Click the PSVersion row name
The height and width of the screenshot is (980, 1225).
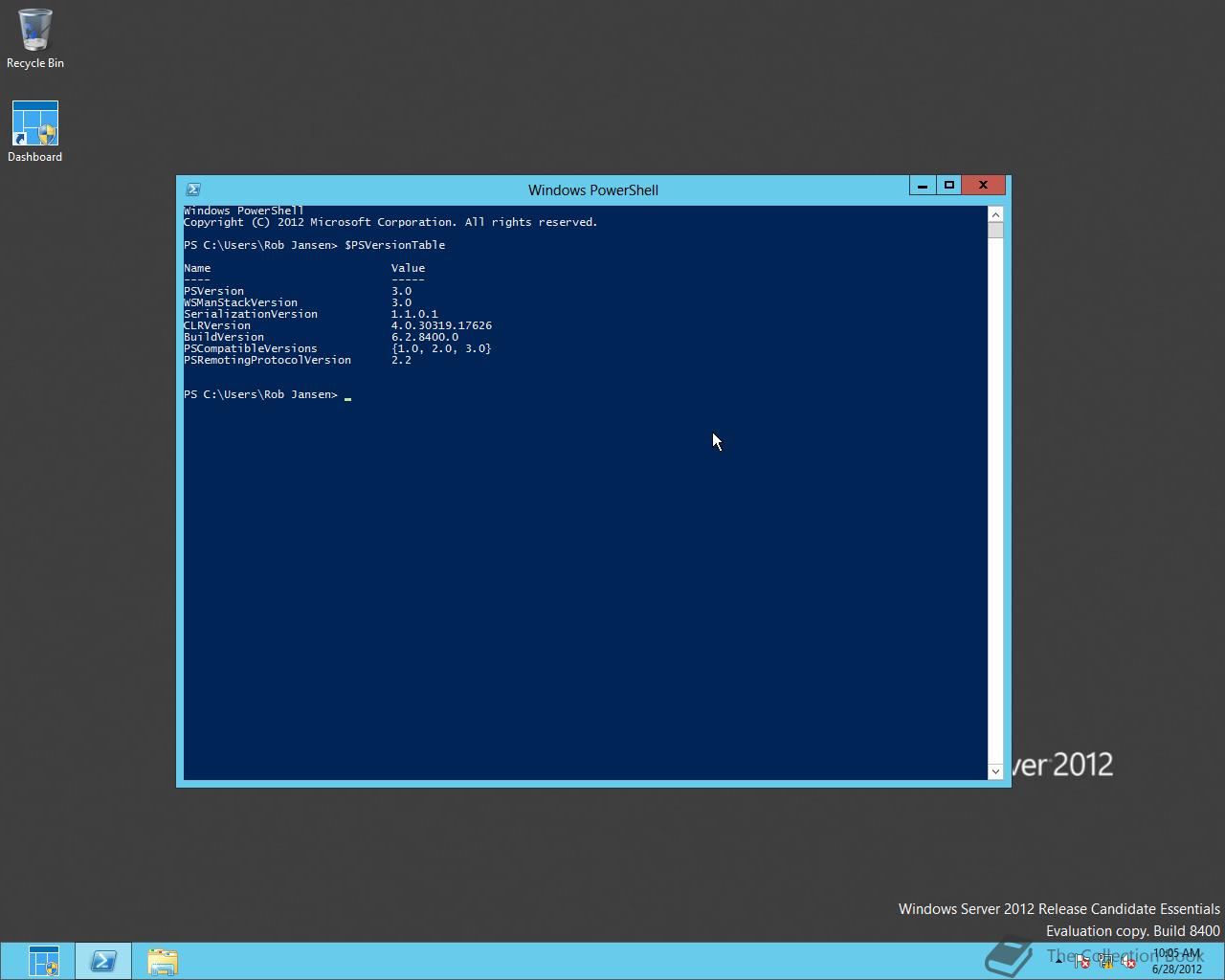(213, 291)
